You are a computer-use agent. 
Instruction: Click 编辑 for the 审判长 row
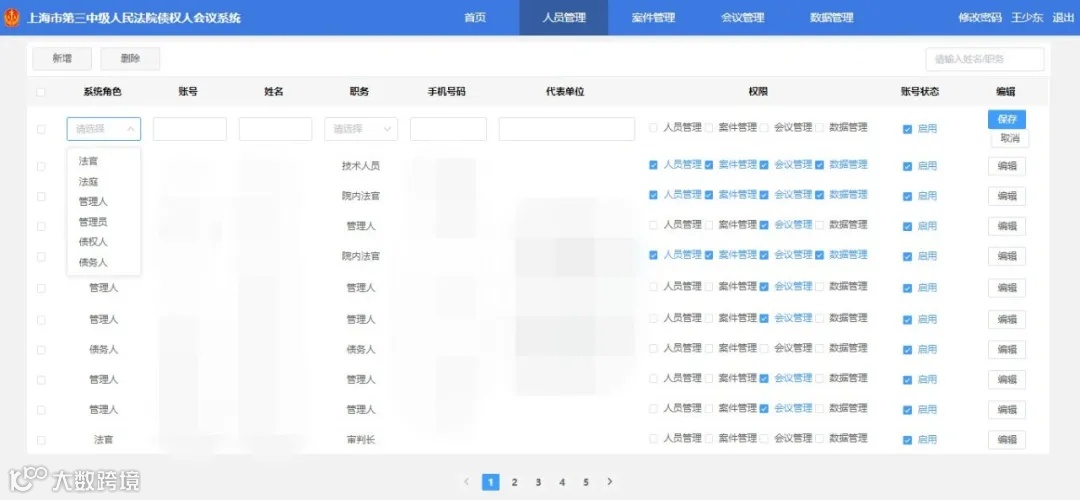[1007, 440]
